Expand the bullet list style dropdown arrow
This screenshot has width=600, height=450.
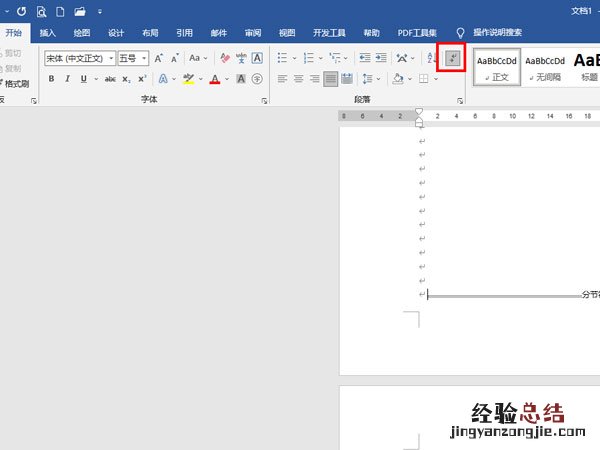coord(294,58)
